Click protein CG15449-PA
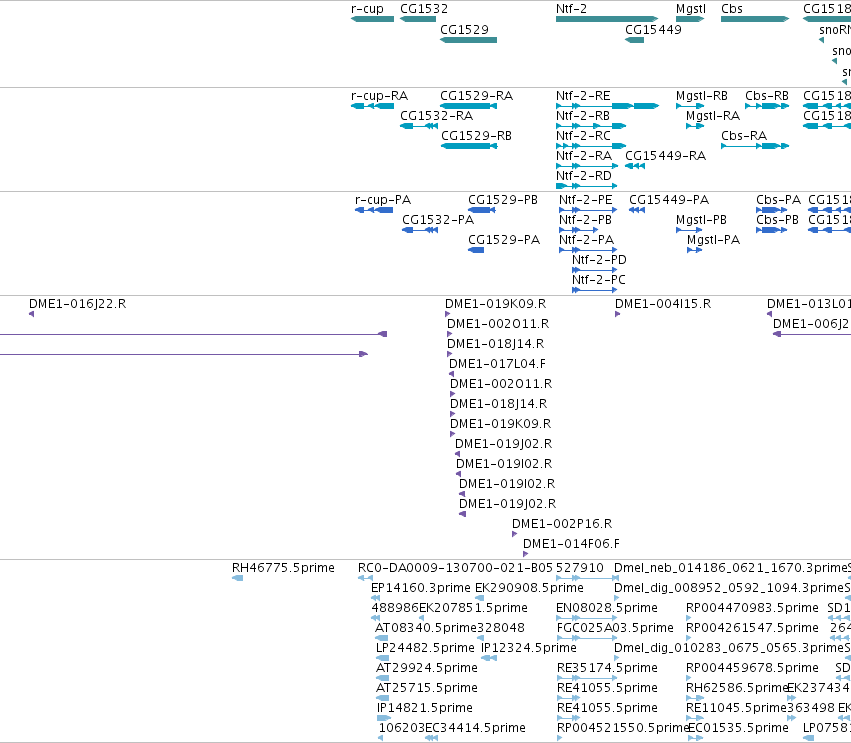 tap(637, 210)
